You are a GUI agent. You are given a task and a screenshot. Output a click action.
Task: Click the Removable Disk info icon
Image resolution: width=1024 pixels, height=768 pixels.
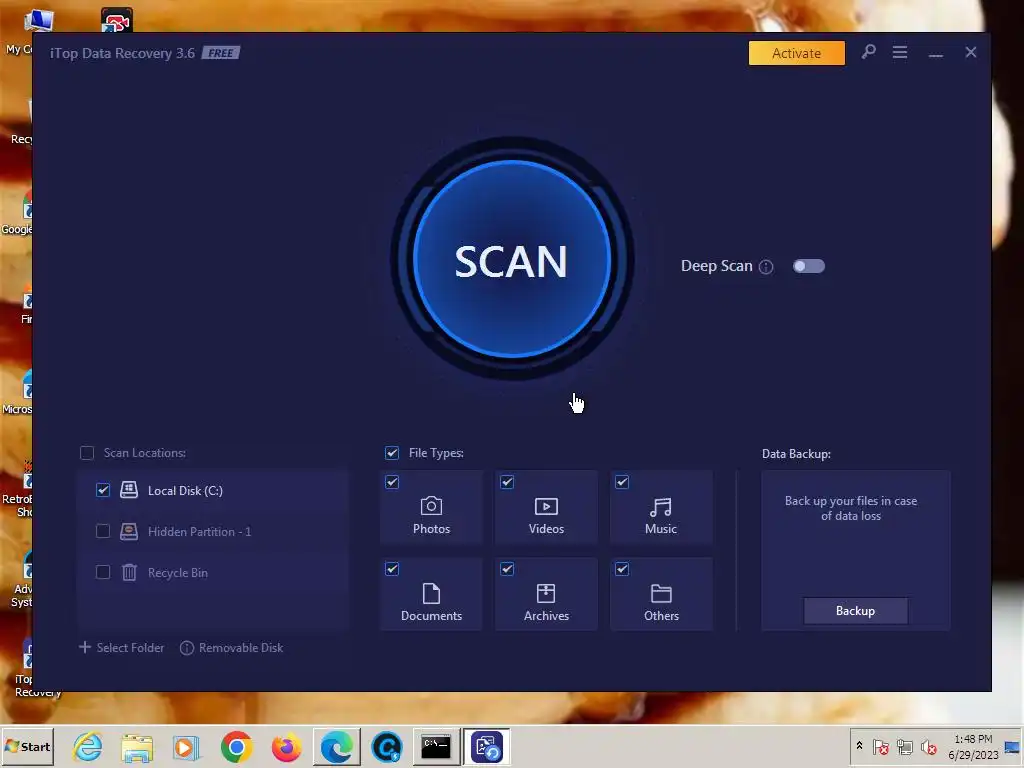pyautogui.click(x=187, y=648)
